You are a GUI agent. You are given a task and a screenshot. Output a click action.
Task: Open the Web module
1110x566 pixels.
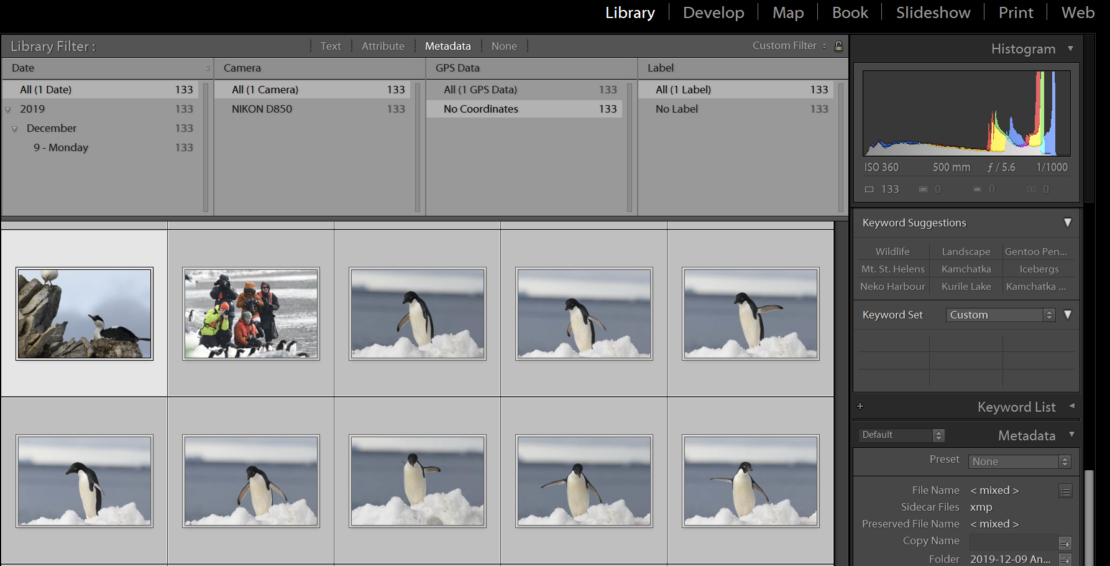click(x=1078, y=13)
